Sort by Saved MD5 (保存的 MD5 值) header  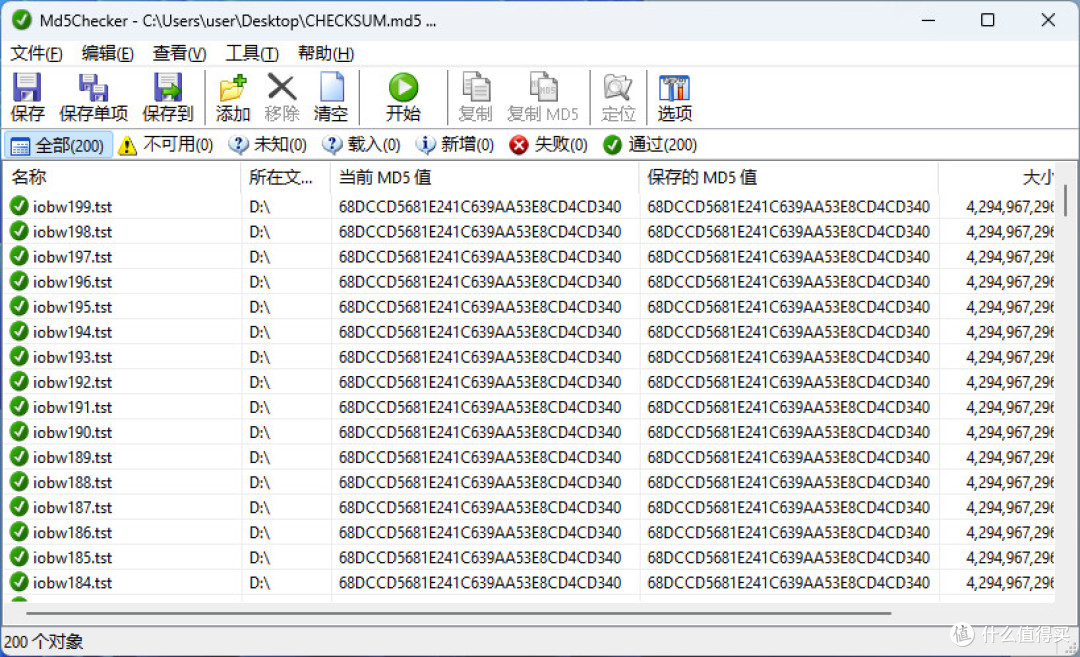[x=789, y=177]
